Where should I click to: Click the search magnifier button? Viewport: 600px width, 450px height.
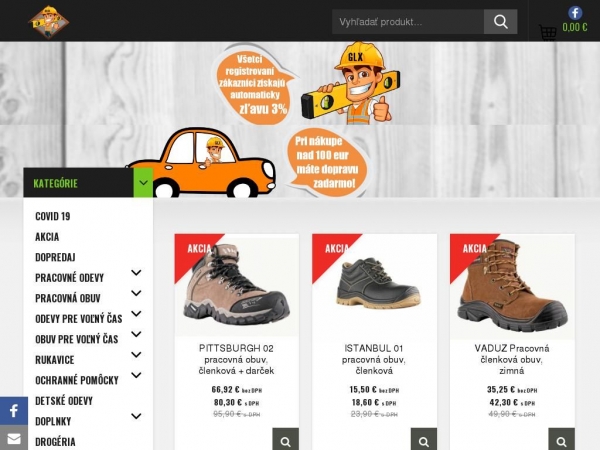pyautogui.click(x=500, y=22)
